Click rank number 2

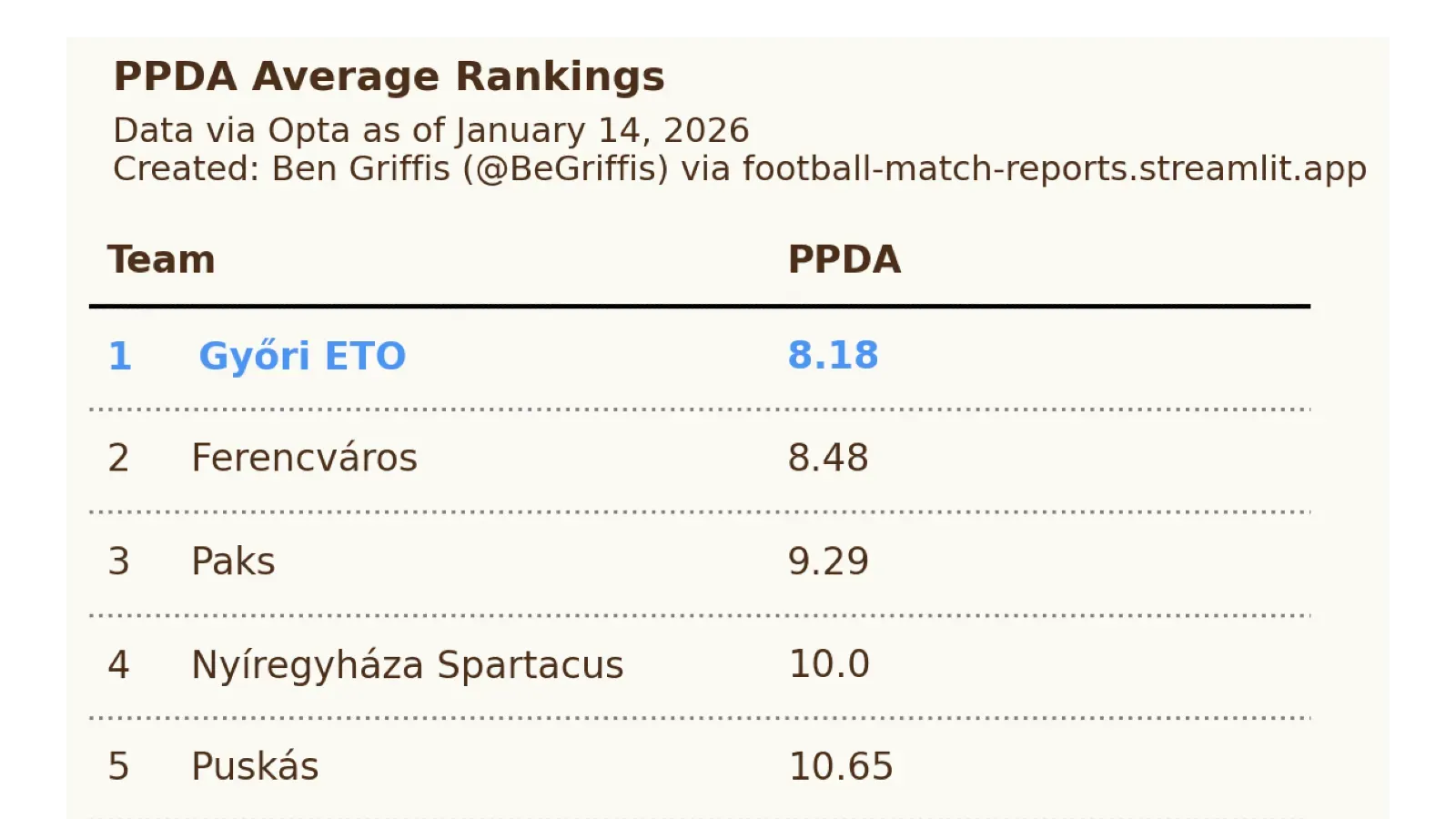click(118, 458)
